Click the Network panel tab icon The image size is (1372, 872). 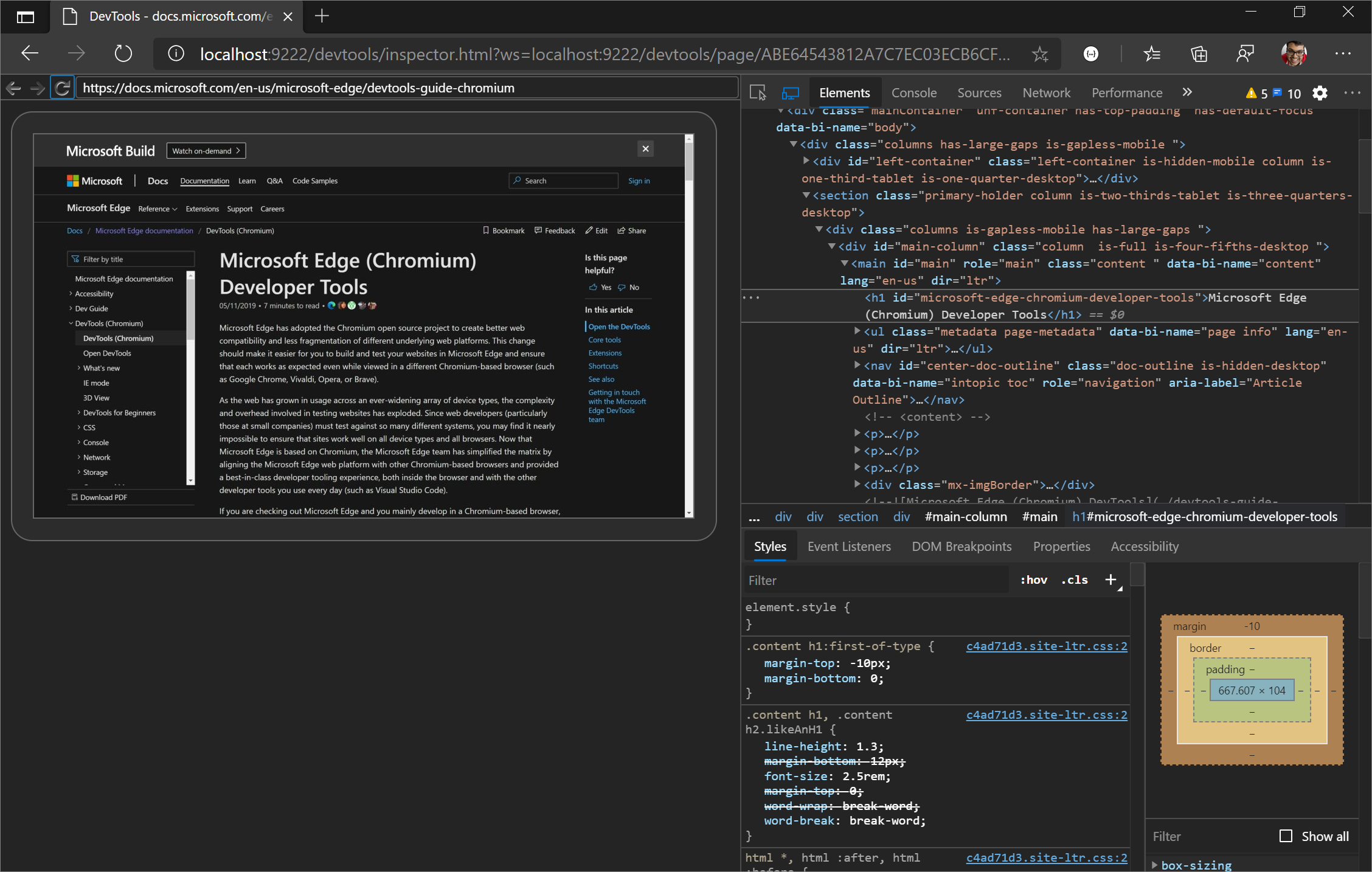(1046, 92)
